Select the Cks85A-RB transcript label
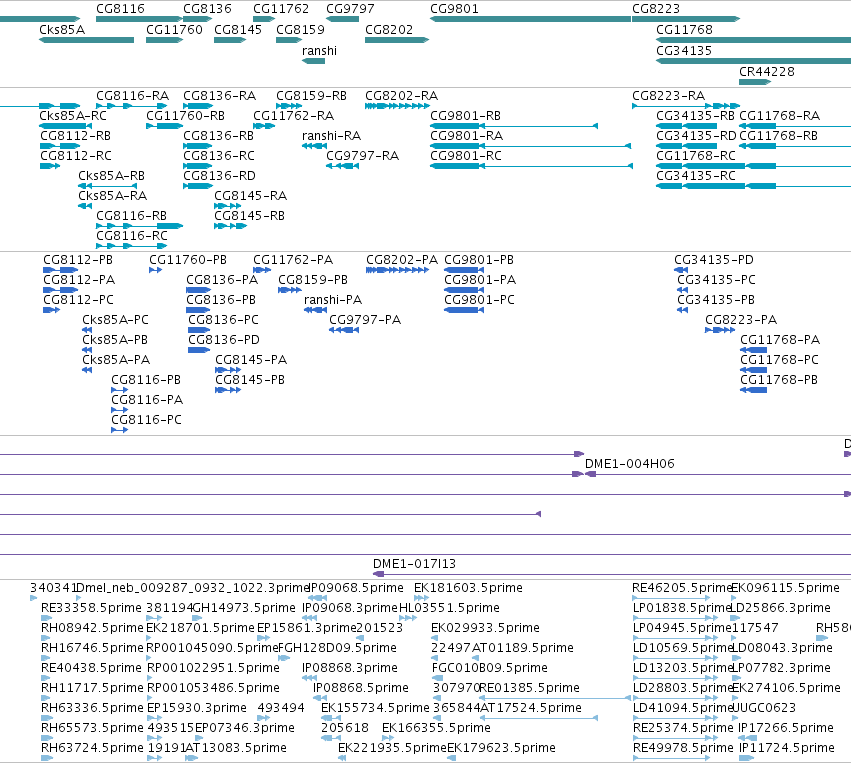The height and width of the screenshot is (763, 851). click(x=111, y=176)
